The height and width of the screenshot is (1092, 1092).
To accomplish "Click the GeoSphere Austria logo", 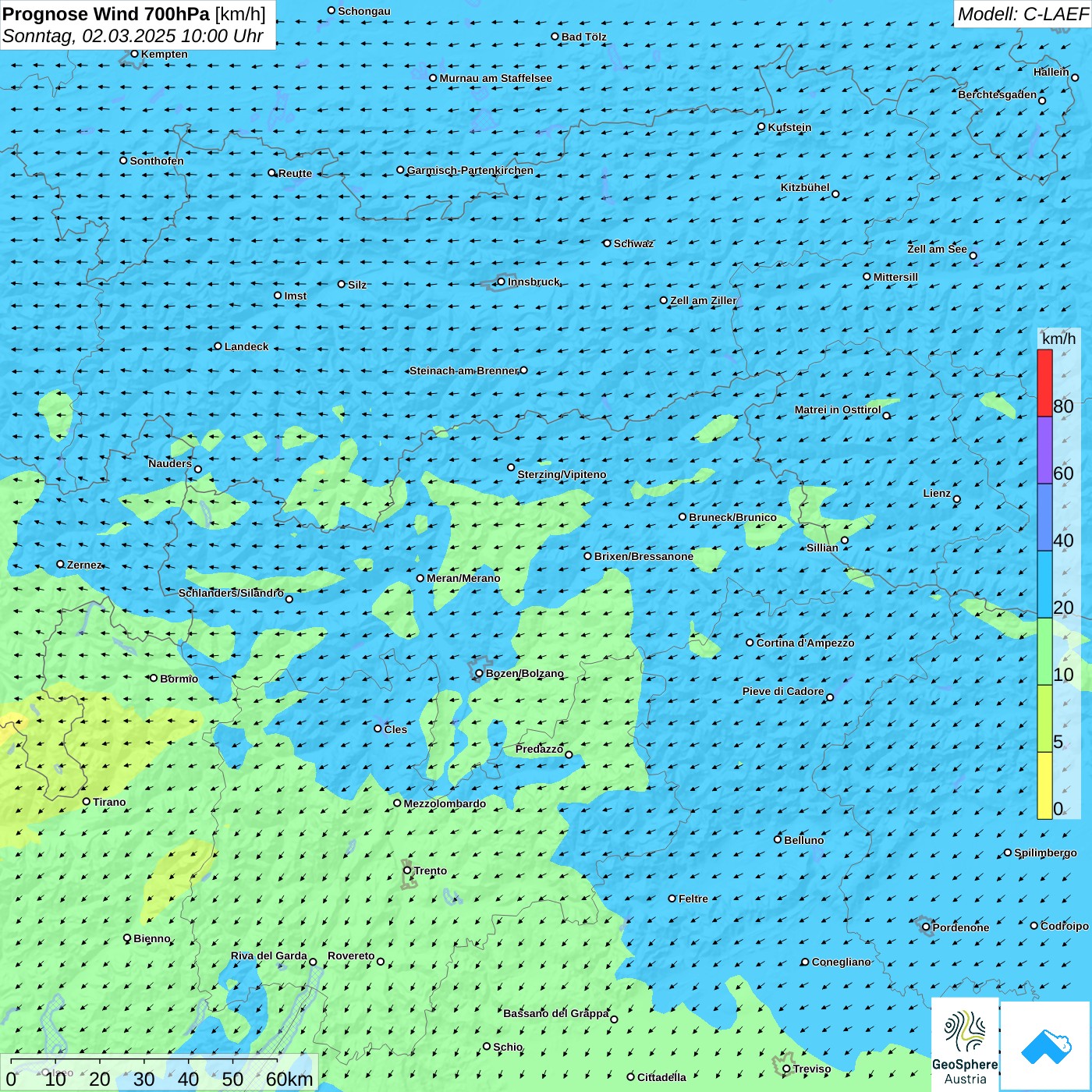I will 965,1044.
